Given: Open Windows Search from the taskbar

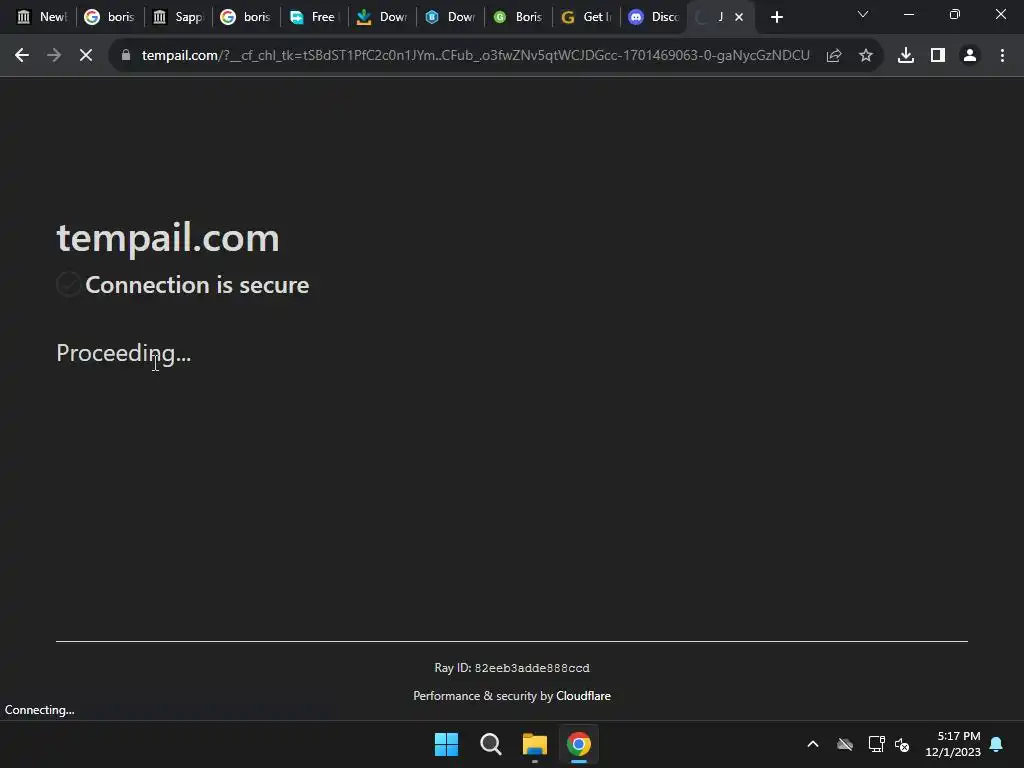Looking at the screenshot, I should [x=490, y=744].
